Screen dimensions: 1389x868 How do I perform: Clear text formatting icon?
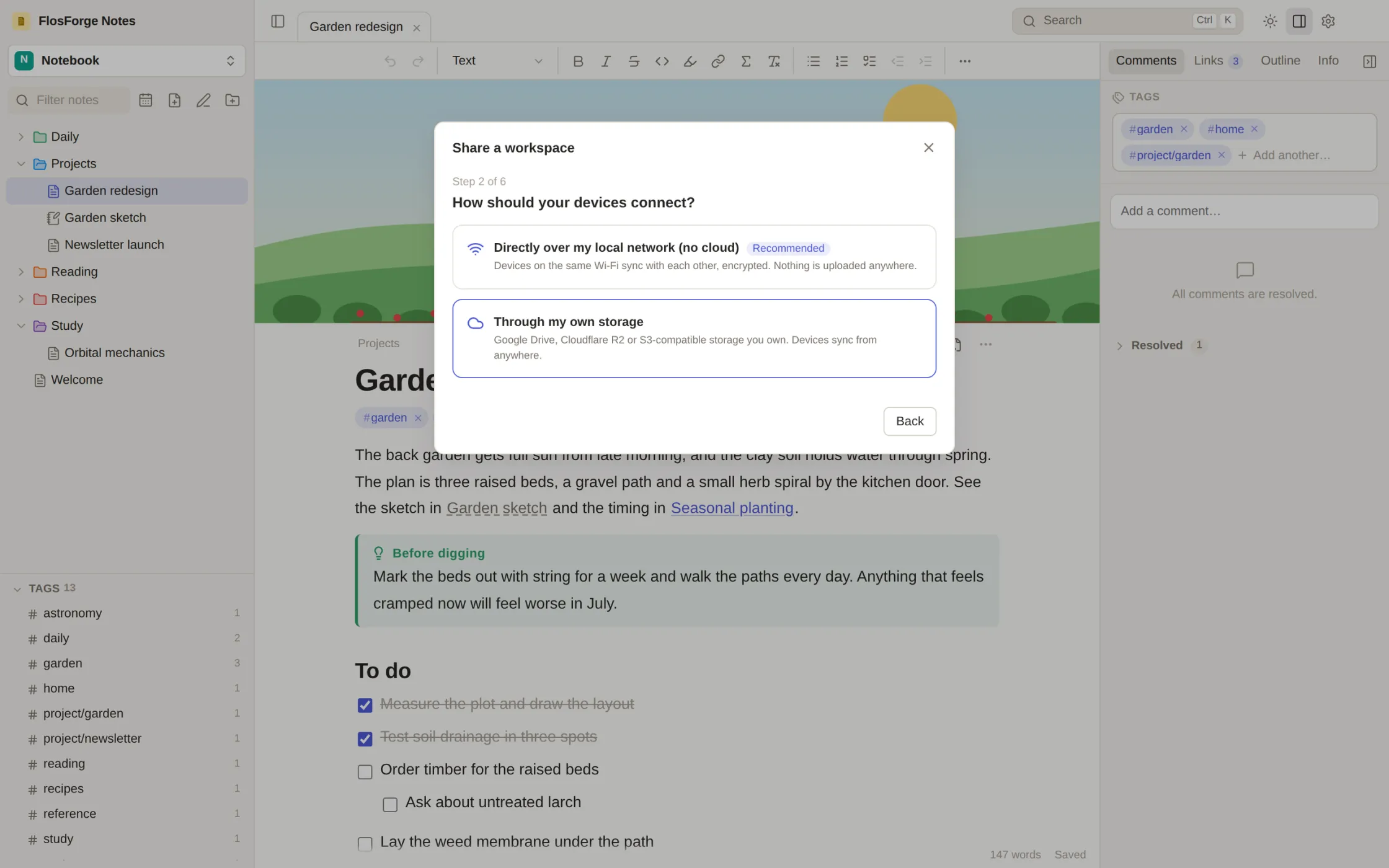coord(774,61)
